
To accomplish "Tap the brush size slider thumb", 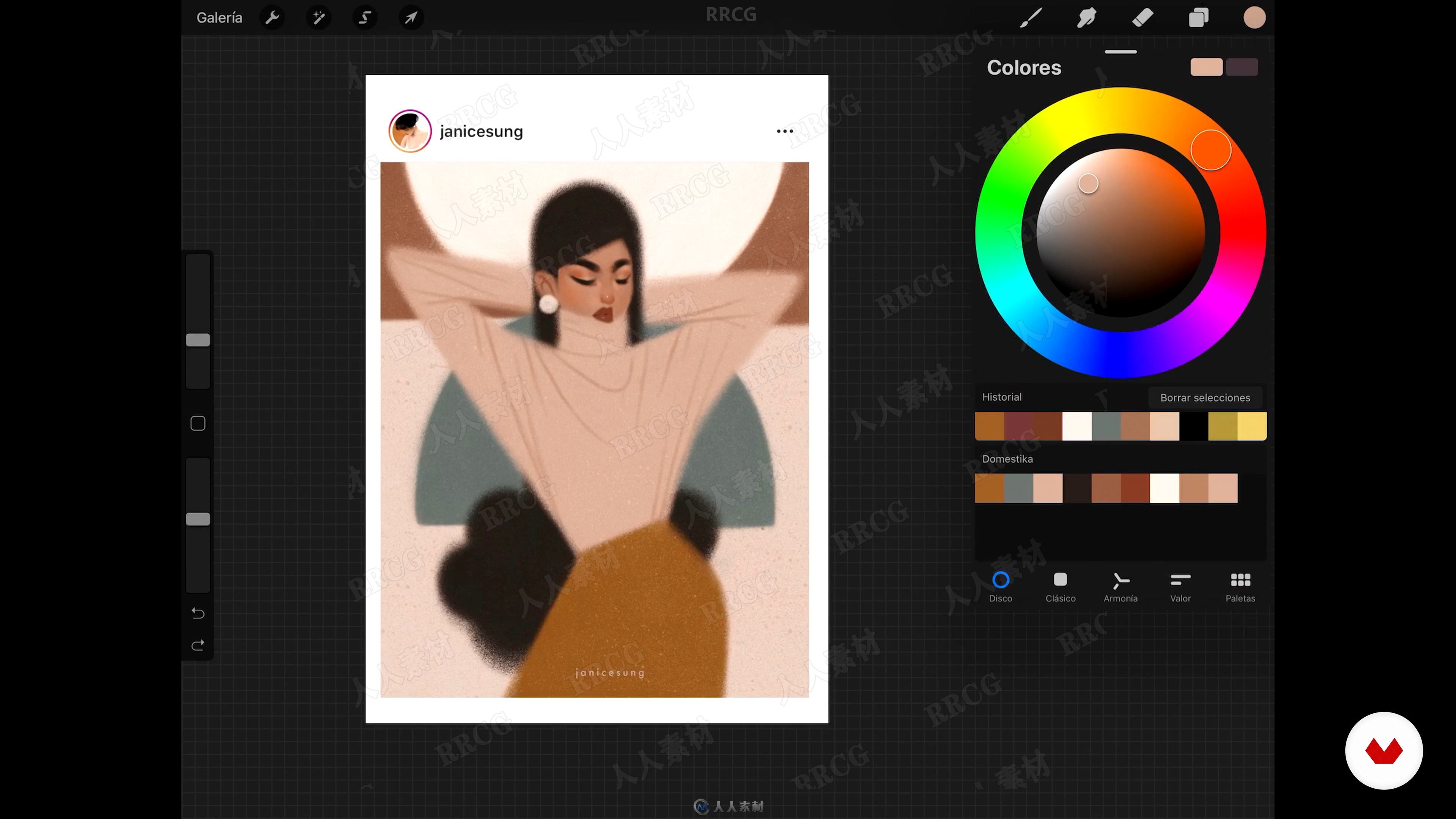I will click(198, 340).
